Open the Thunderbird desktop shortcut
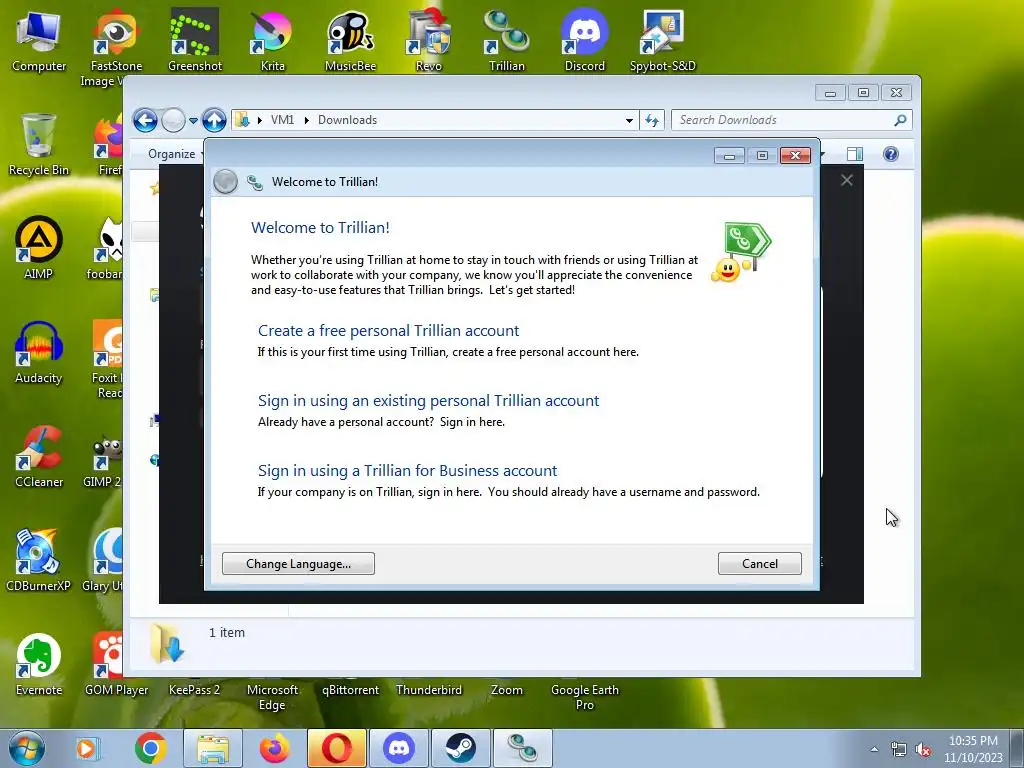1024x768 pixels. 428,690
